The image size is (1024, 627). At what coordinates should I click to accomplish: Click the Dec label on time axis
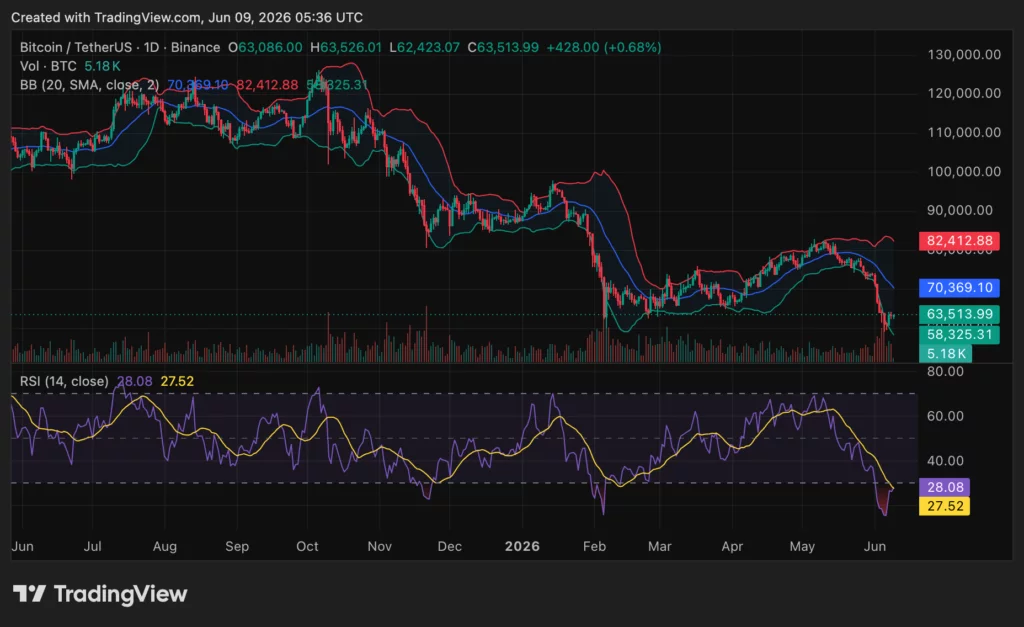[x=450, y=546]
